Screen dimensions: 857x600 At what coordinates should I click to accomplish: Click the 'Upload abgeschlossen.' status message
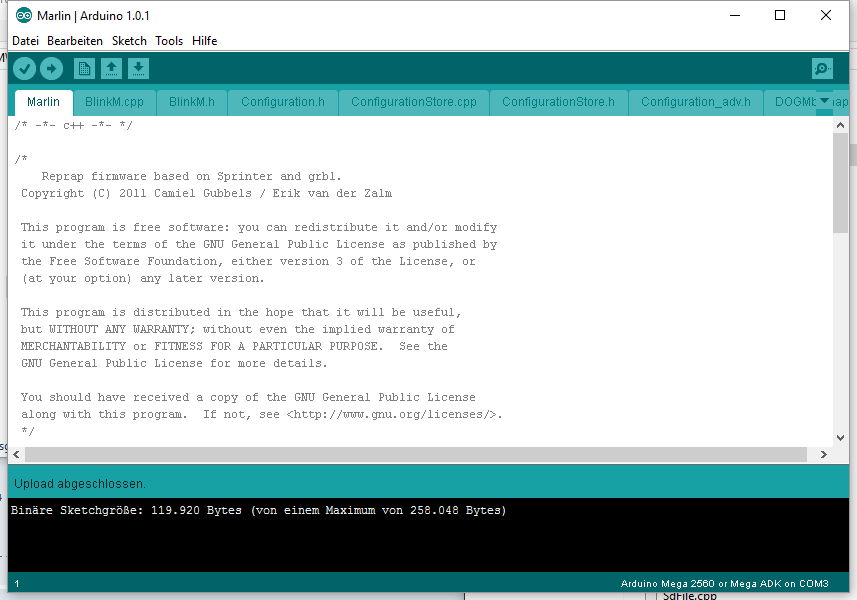[x=80, y=484]
